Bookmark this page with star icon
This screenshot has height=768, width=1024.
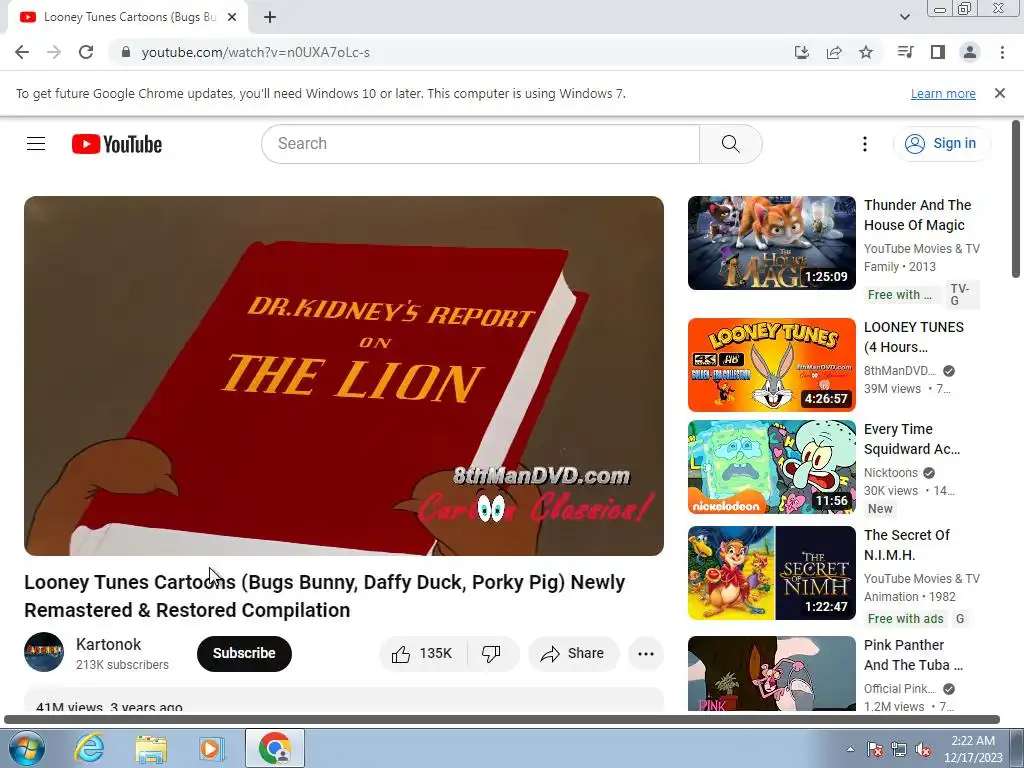(866, 52)
